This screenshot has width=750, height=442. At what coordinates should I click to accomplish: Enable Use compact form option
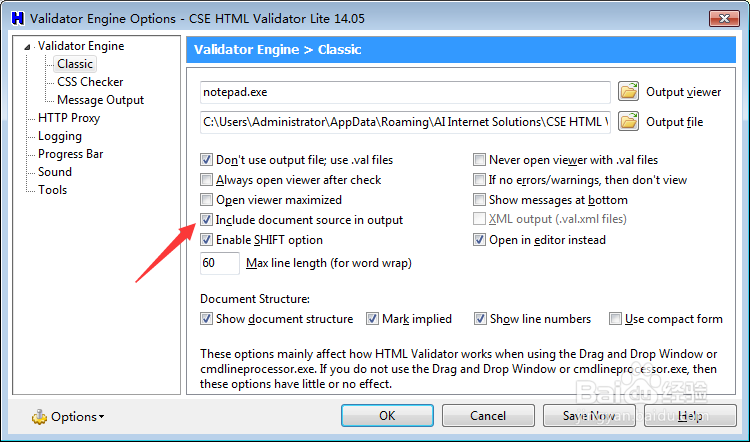[x=615, y=319]
